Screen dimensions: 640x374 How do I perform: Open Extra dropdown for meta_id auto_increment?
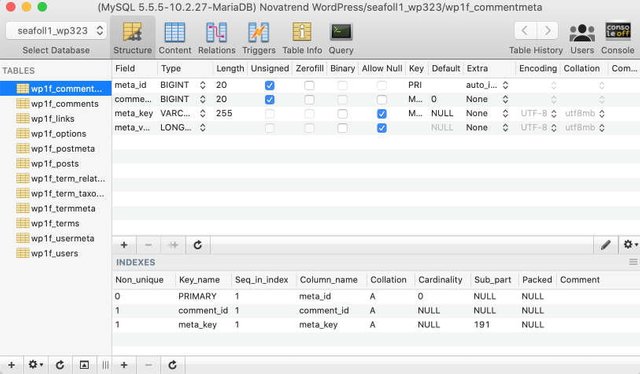(505, 85)
